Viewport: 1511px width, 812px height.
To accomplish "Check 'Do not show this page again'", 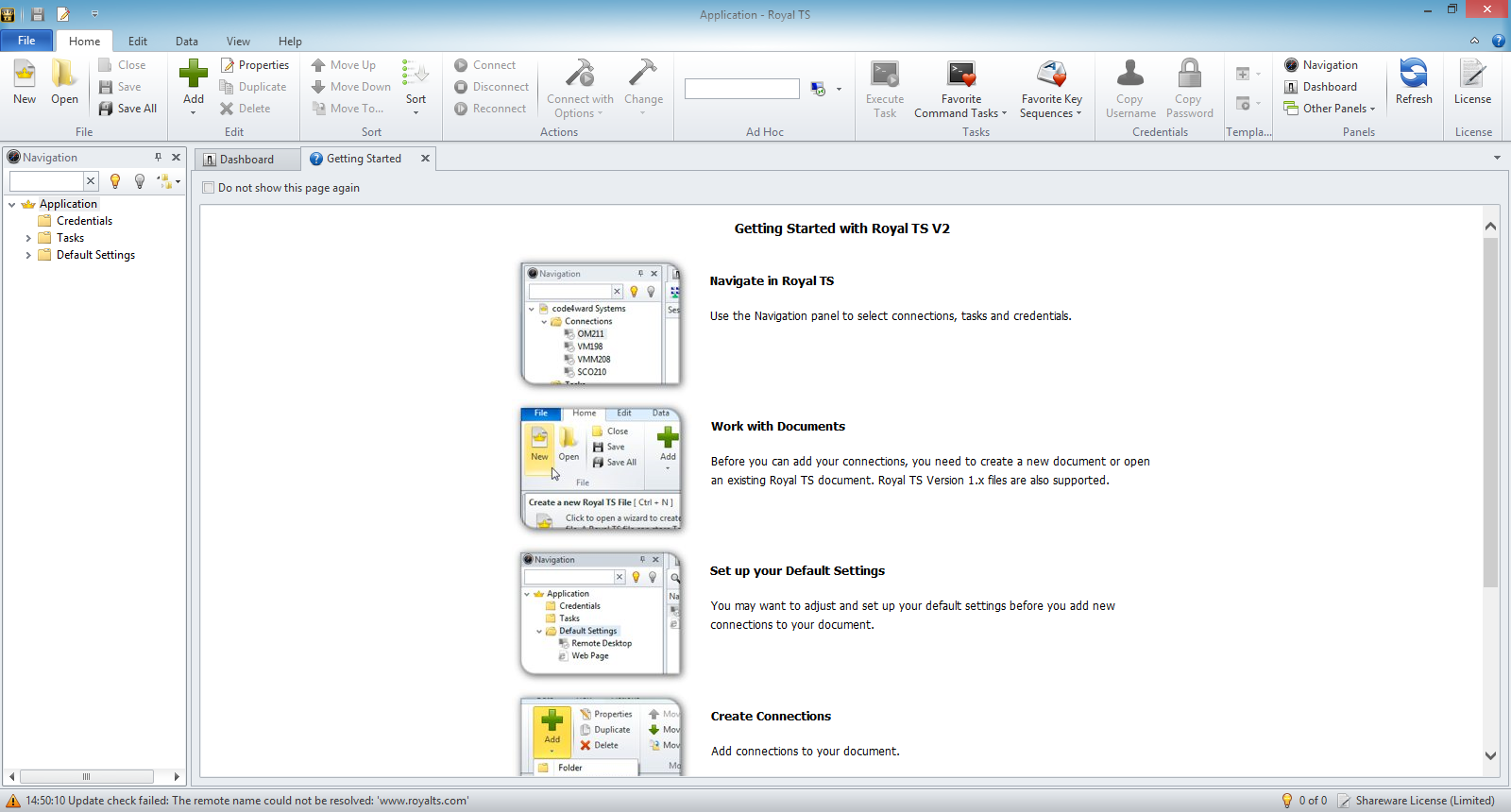I will pyautogui.click(x=209, y=188).
